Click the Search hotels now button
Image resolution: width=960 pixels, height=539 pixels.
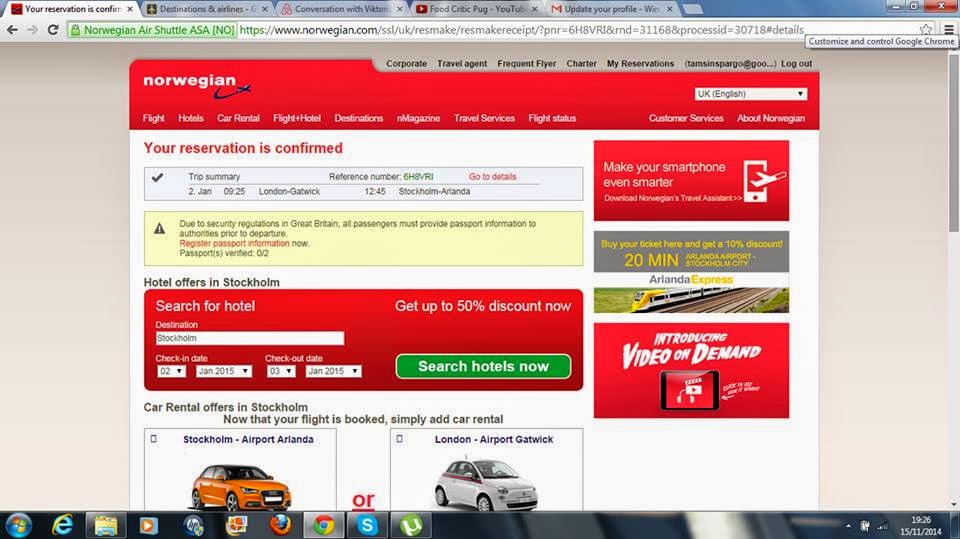pyautogui.click(x=484, y=366)
